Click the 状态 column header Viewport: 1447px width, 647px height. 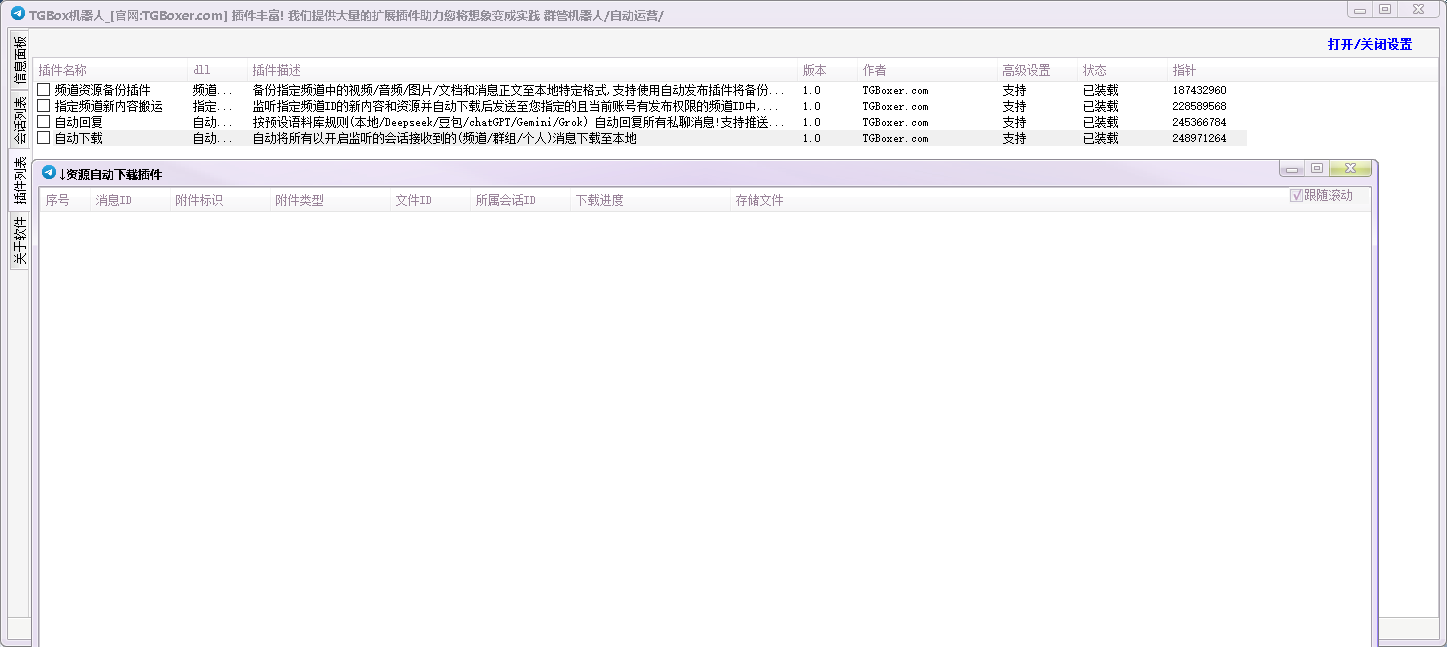1094,71
